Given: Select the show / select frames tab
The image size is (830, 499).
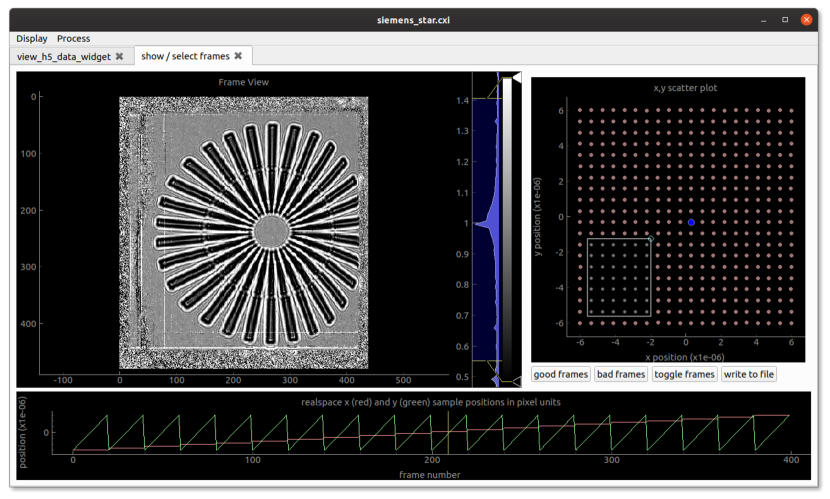Looking at the screenshot, I should coord(185,57).
